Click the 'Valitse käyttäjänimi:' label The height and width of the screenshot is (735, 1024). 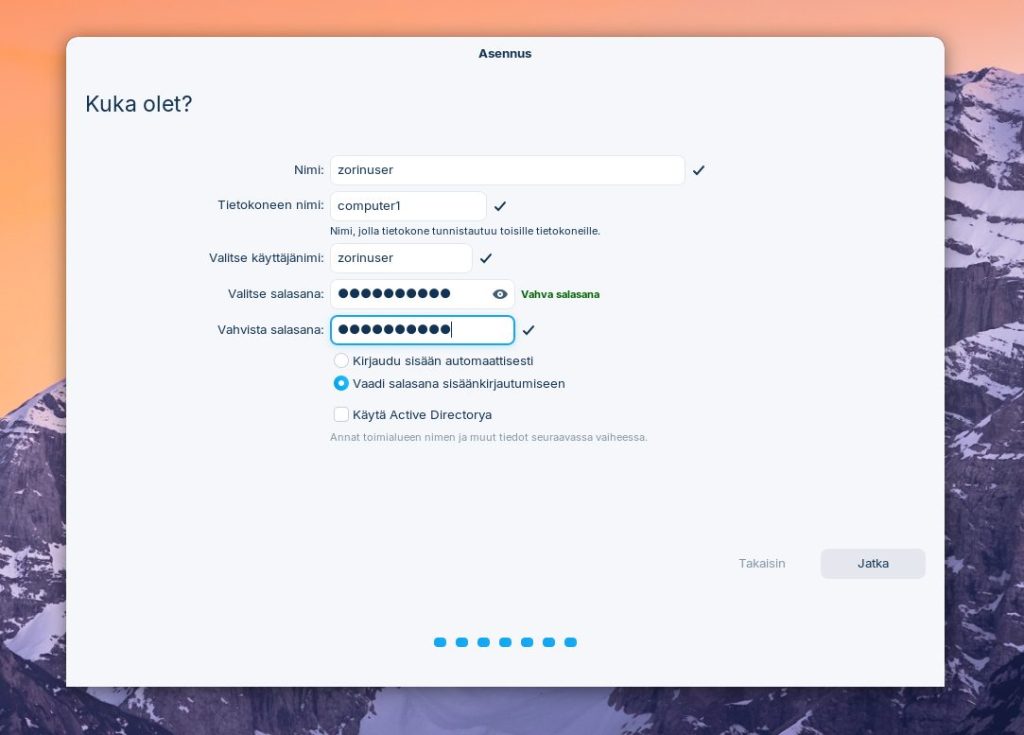(266, 258)
